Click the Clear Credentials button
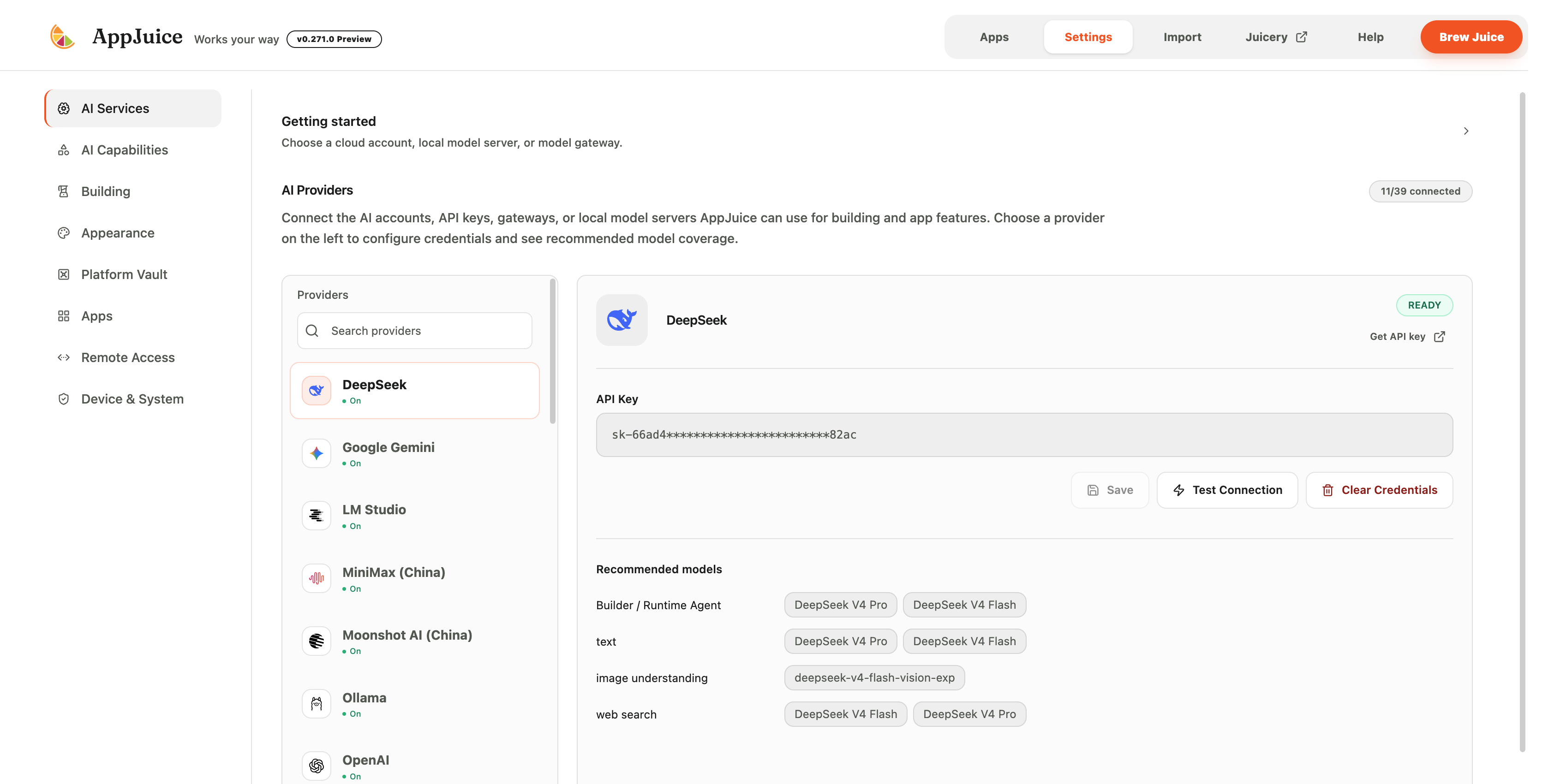The height and width of the screenshot is (784, 1542). pyautogui.click(x=1379, y=490)
